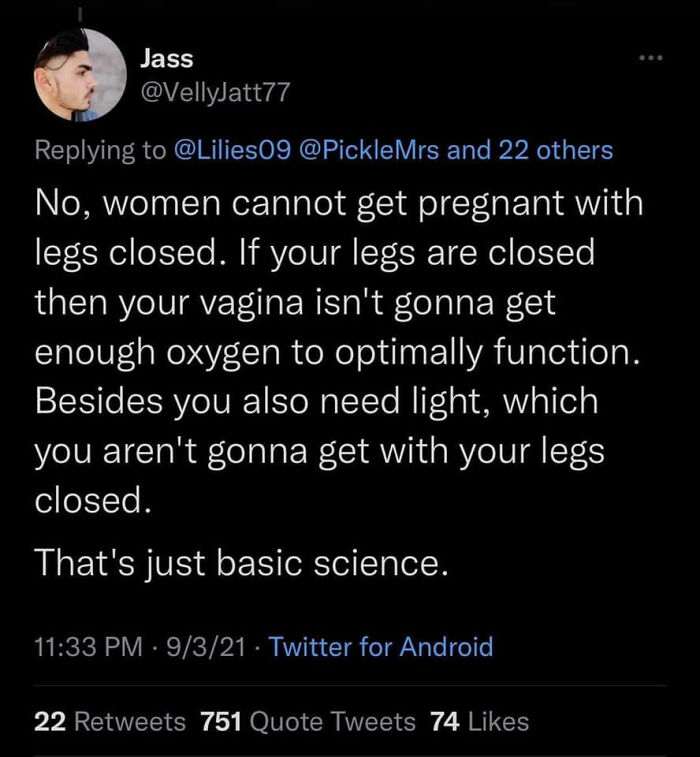Open the @VellyJatt77 handle profile
Viewport: 700px width, 757px height.
(x=215, y=91)
